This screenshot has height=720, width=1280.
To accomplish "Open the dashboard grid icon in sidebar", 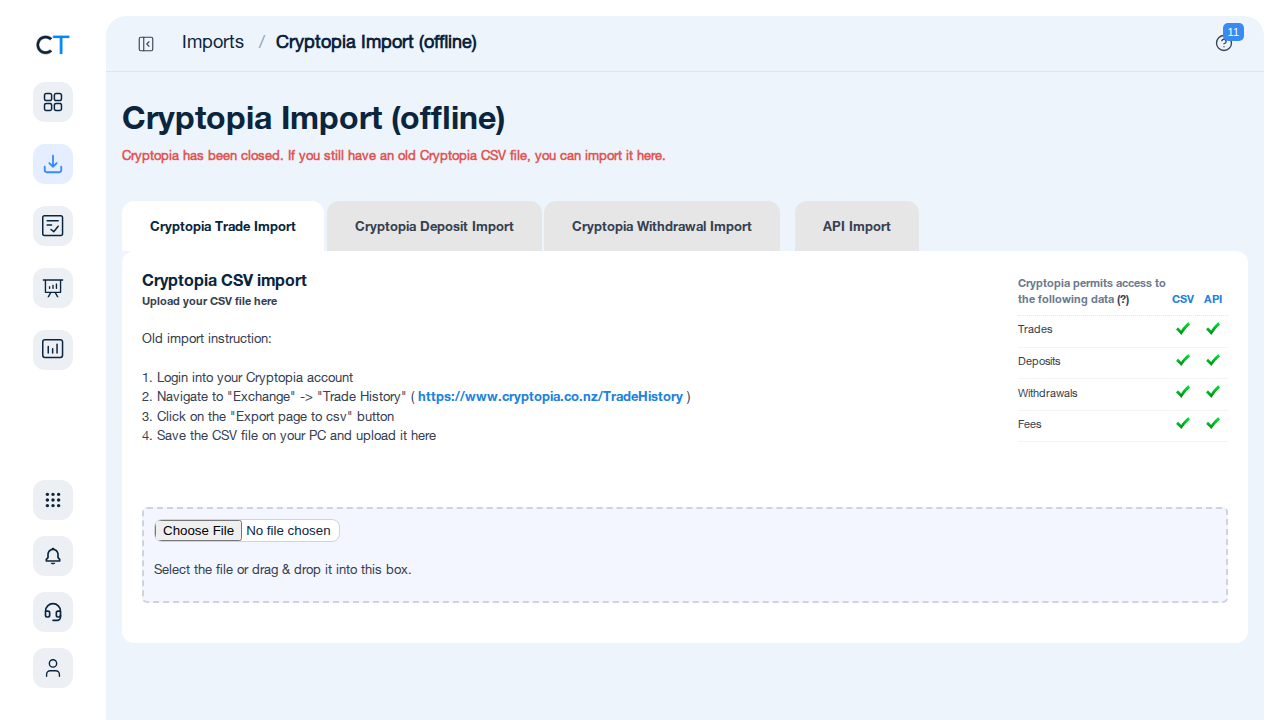I will click(53, 102).
